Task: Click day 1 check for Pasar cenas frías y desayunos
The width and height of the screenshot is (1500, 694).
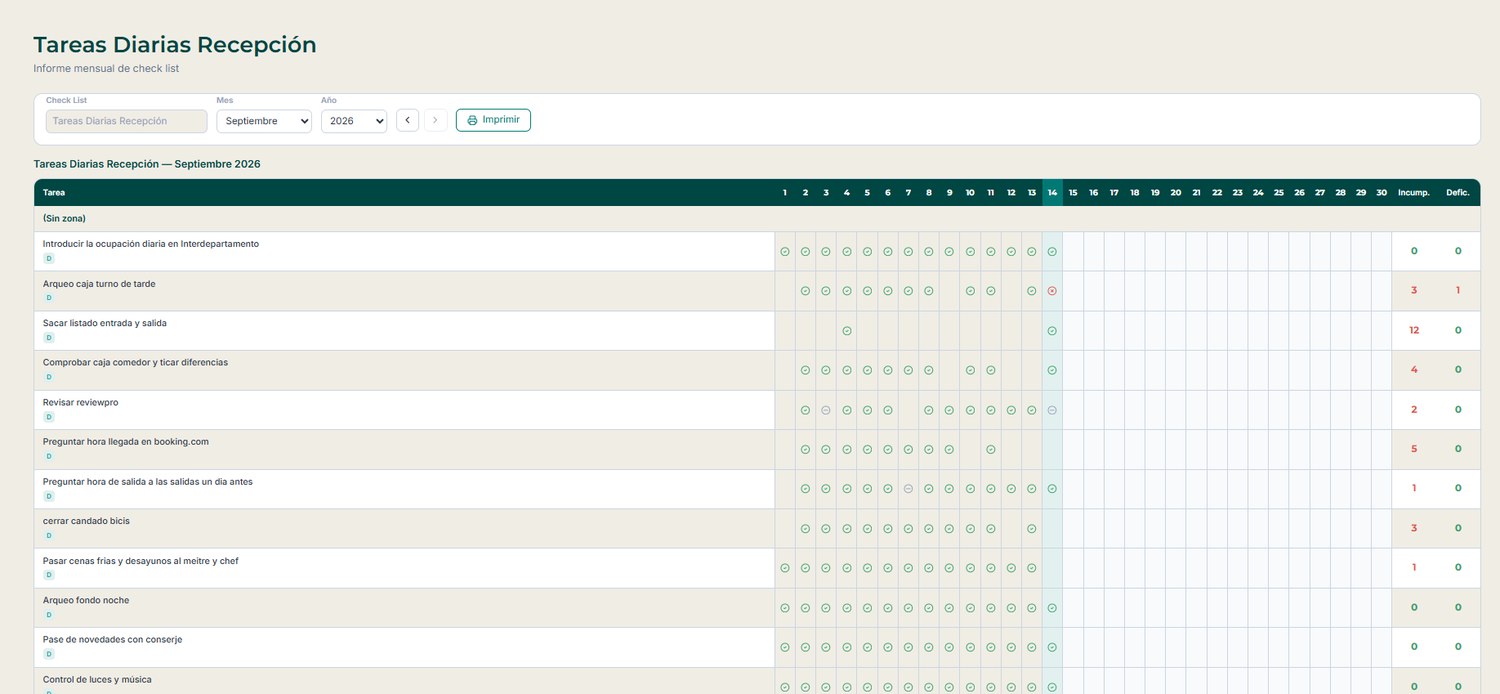Action: click(785, 568)
